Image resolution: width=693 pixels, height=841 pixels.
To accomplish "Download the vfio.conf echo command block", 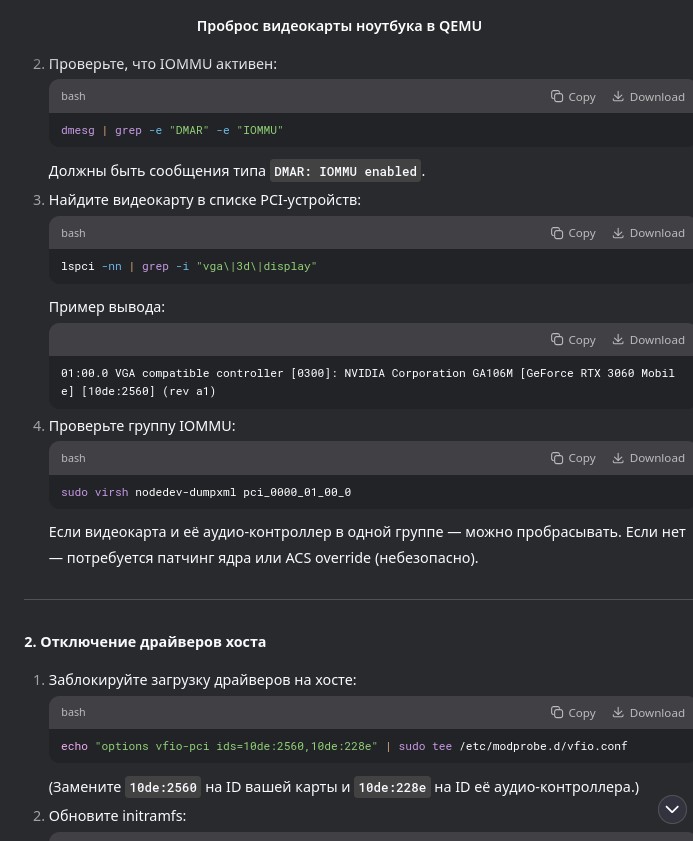I will [648, 712].
